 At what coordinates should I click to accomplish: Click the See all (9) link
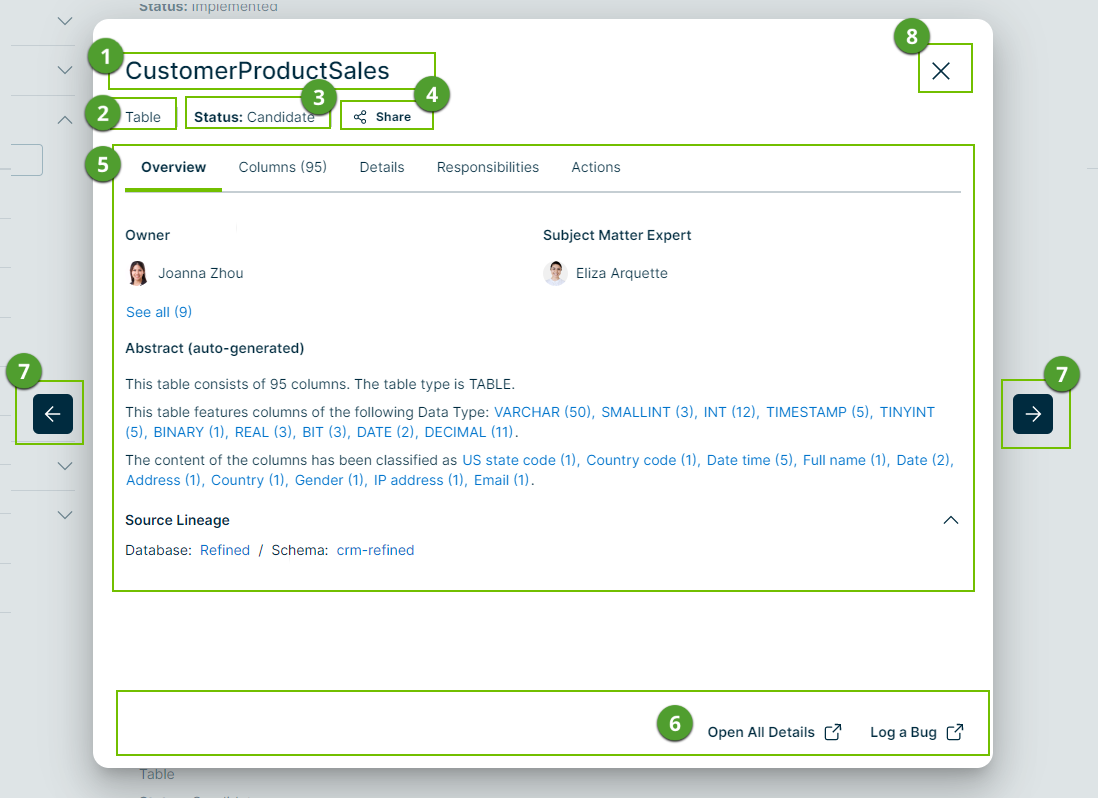(159, 312)
